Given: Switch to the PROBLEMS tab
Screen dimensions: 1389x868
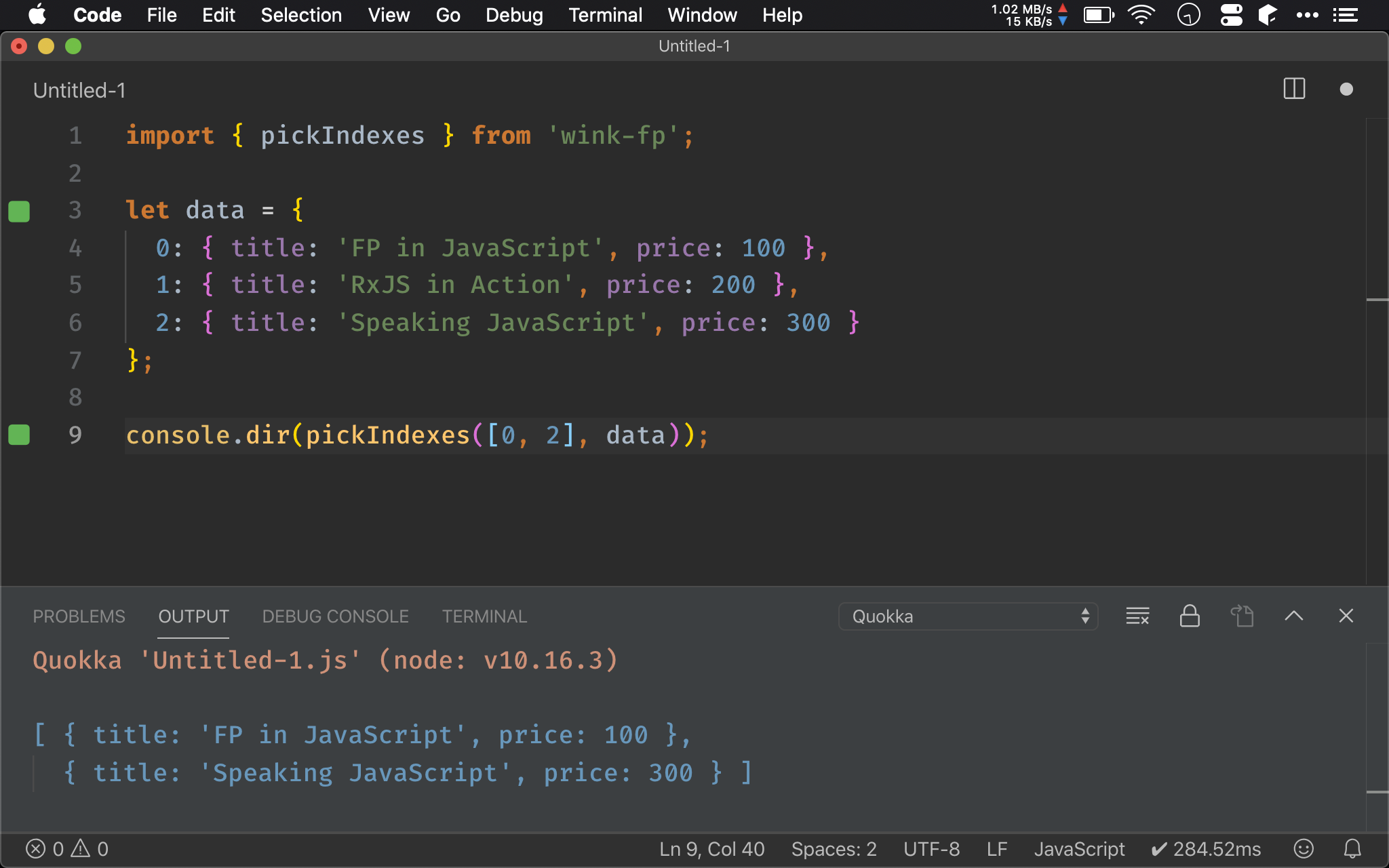Looking at the screenshot, I should click(79, 615).
